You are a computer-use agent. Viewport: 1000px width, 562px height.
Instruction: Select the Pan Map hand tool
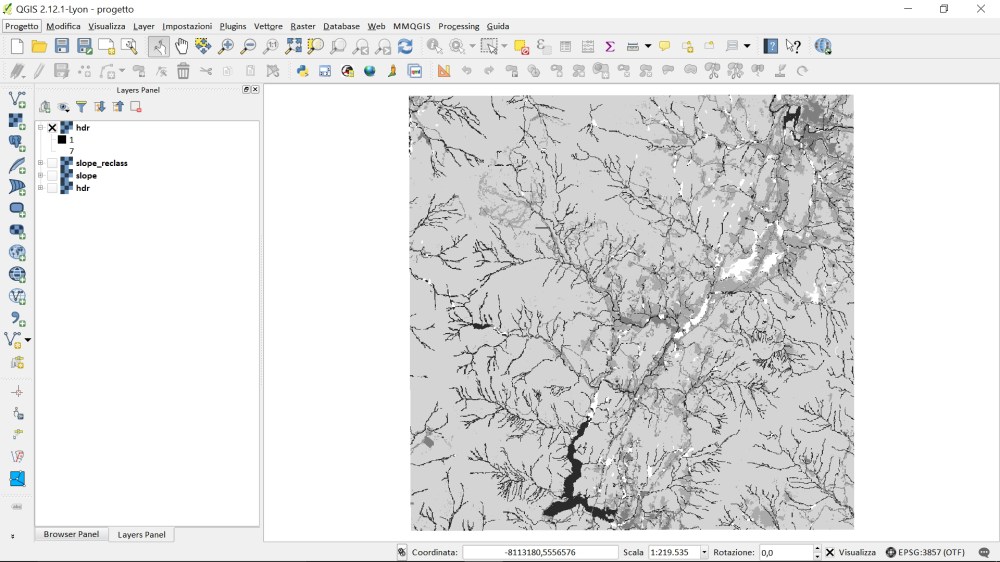coord(181,46)
